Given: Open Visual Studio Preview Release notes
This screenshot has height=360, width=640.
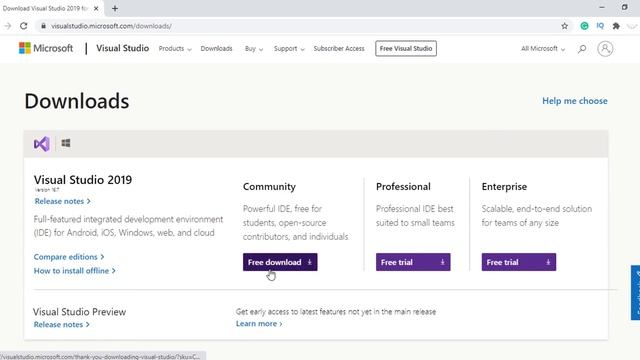Looking at the screenshot, I should (62, 324).
